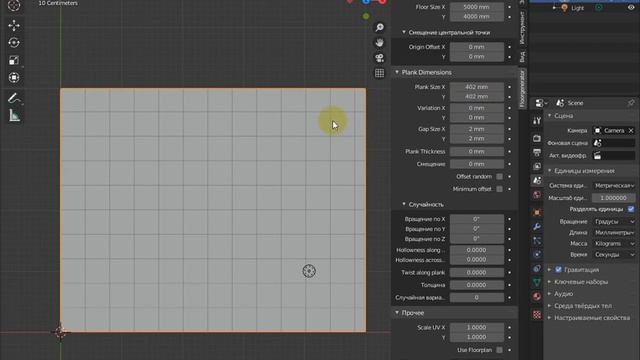This screenshot has height=360, width=640.
Task: Open the Modifiers wrench tab icon
Action: 537,227
